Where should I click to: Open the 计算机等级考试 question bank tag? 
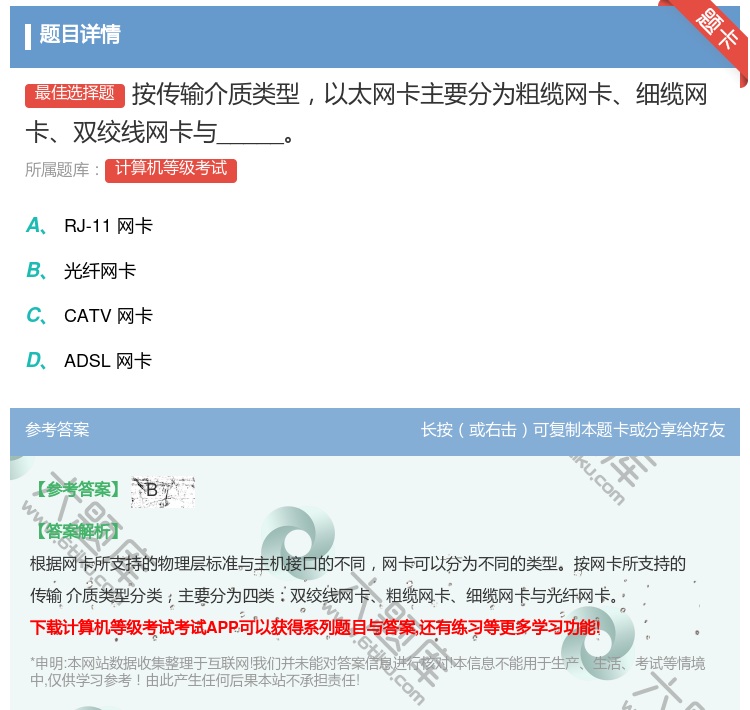pyautogui.click(x=171, y=170)
